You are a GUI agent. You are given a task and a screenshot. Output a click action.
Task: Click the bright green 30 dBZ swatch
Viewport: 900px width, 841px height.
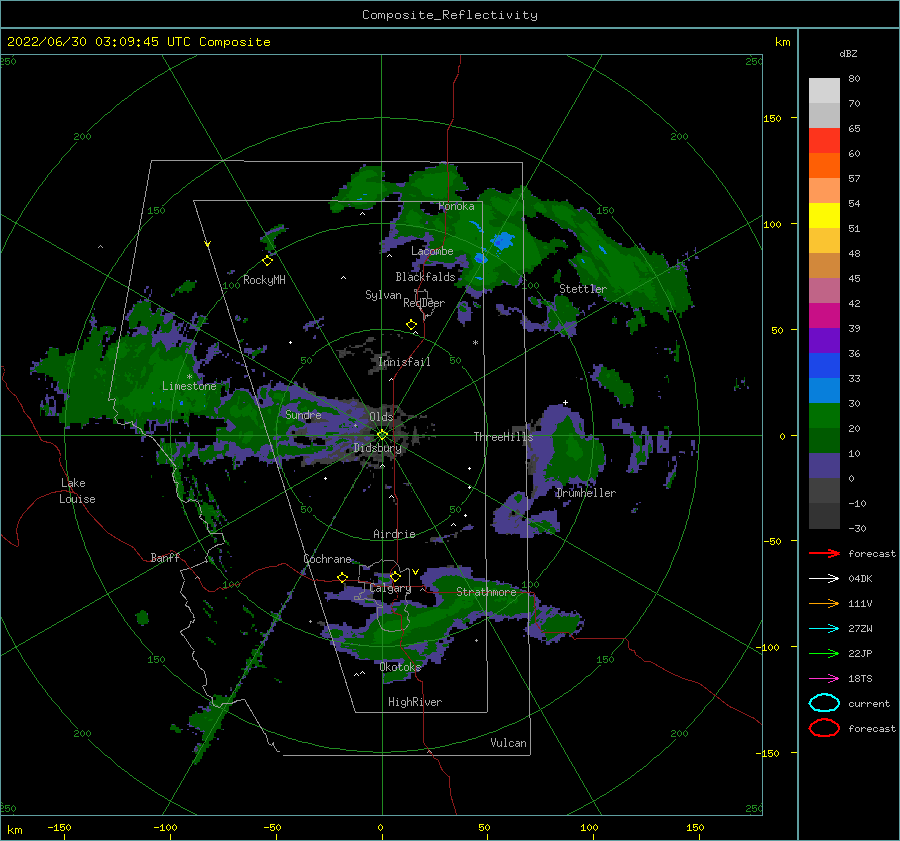tap(824, 416)
